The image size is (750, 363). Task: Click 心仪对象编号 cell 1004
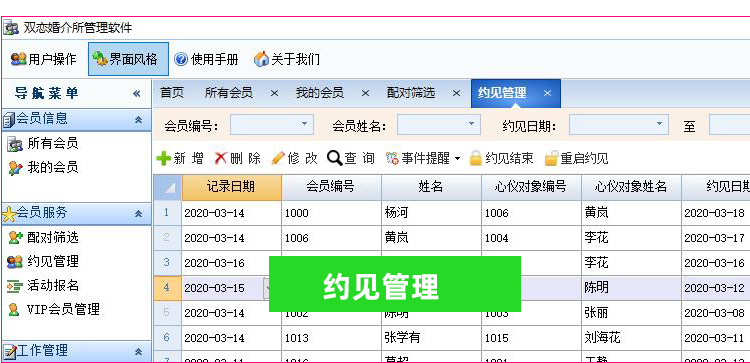point(531,238)
